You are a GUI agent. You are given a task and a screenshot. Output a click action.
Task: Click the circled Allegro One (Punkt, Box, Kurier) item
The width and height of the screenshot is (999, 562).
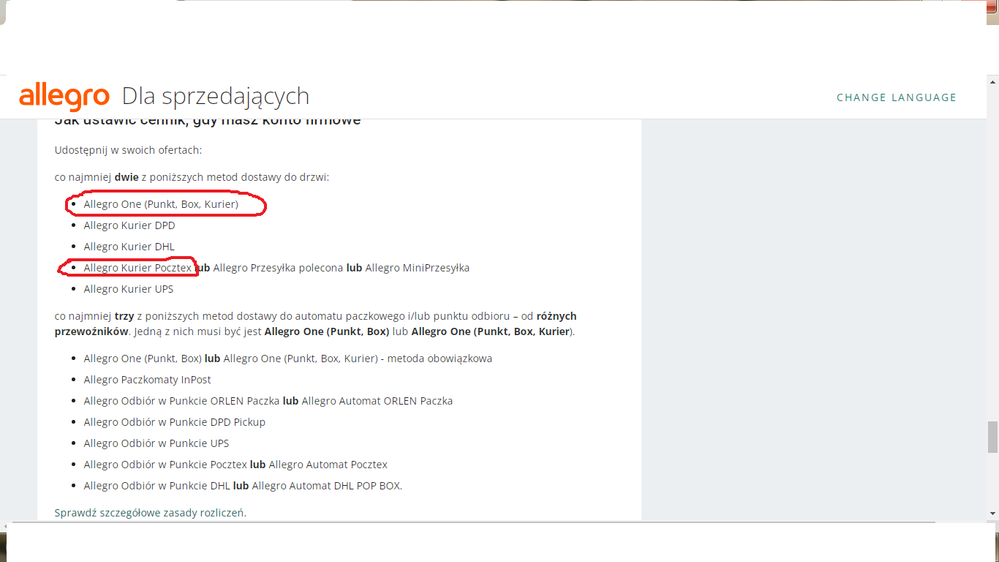[x=161, y=204]
